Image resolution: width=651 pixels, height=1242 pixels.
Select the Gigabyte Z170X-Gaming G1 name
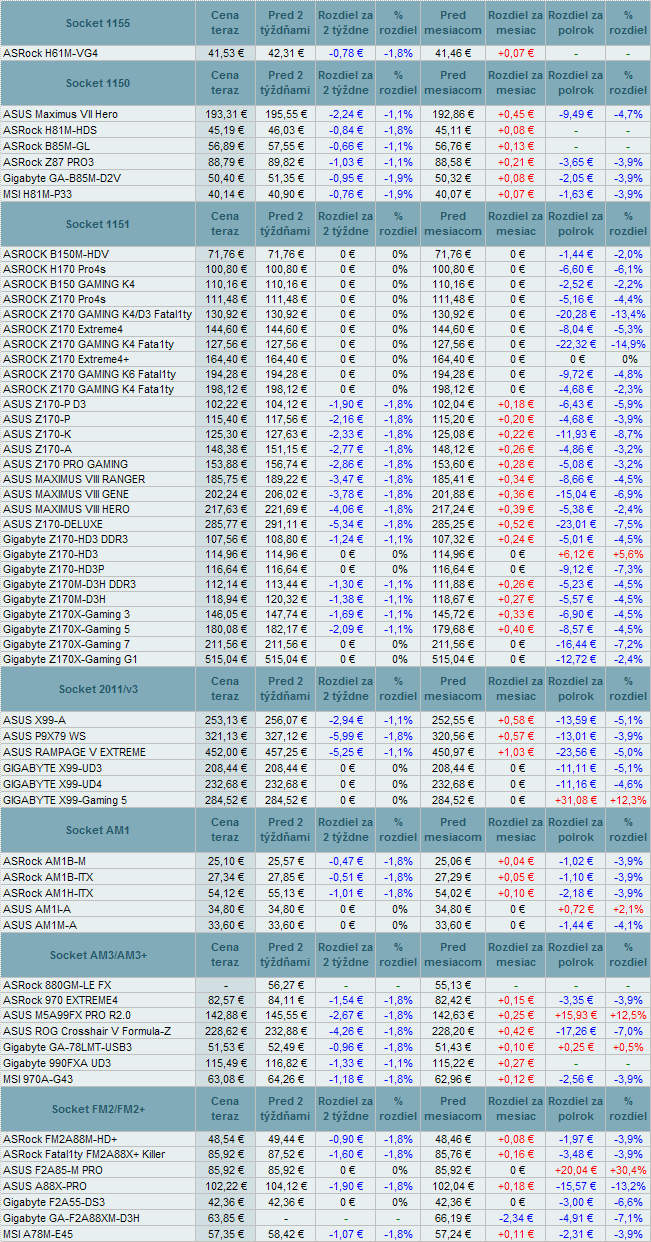pyautogui.click(x=70, y=659)
